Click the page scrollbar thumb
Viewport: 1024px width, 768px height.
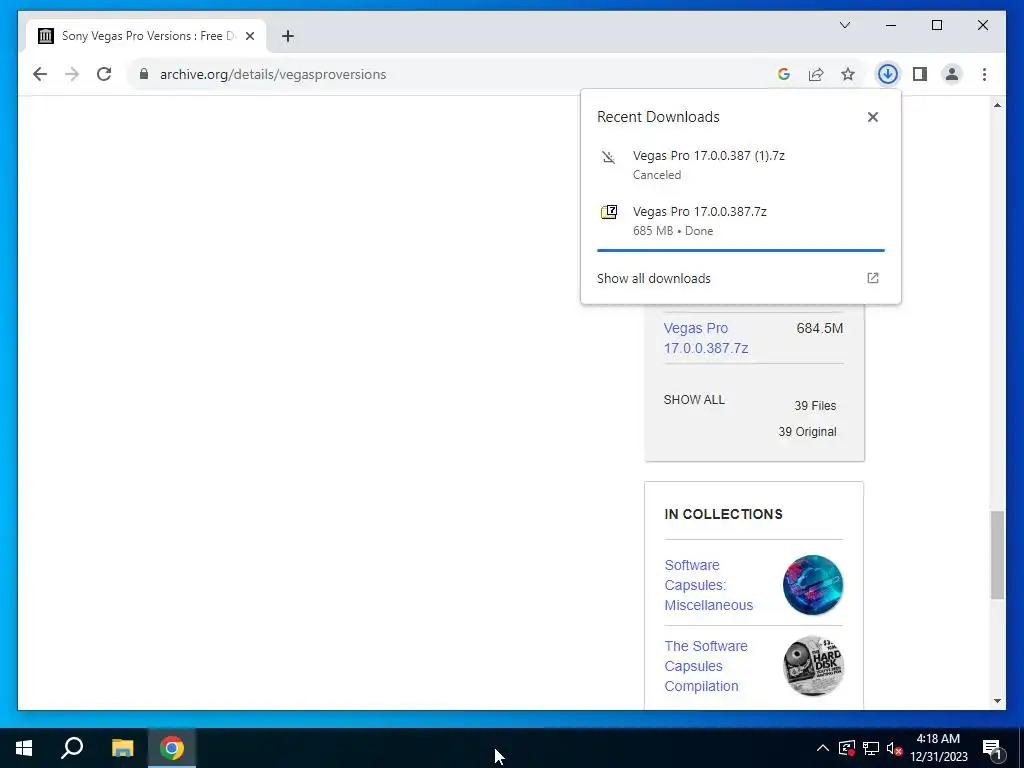click(x=997, y=555)
